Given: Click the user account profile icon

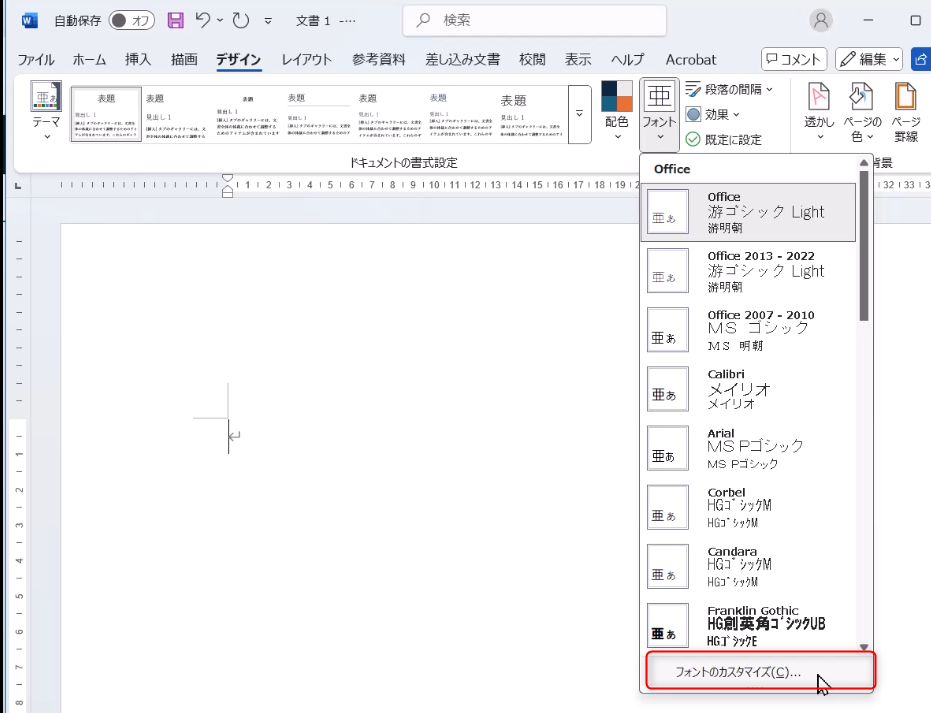Looking at the screenshot, I should coord(821,20).
